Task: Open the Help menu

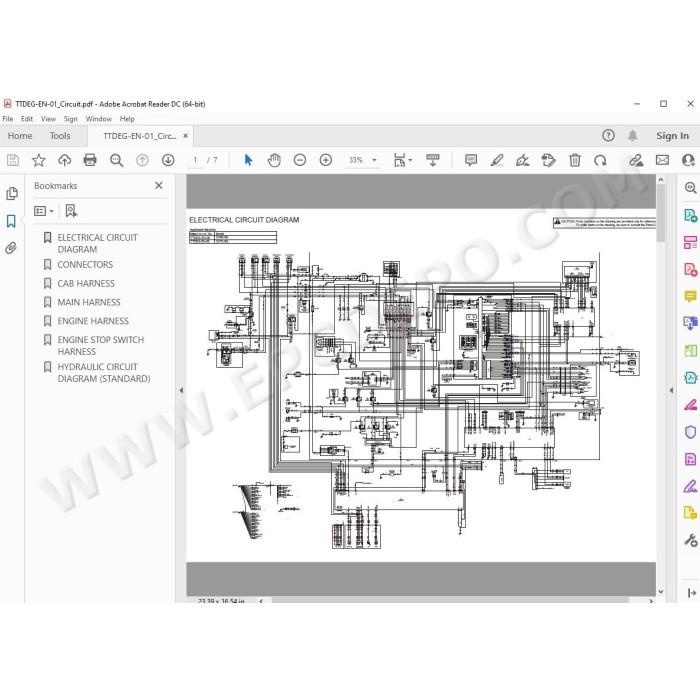Action: click(127, 119)
